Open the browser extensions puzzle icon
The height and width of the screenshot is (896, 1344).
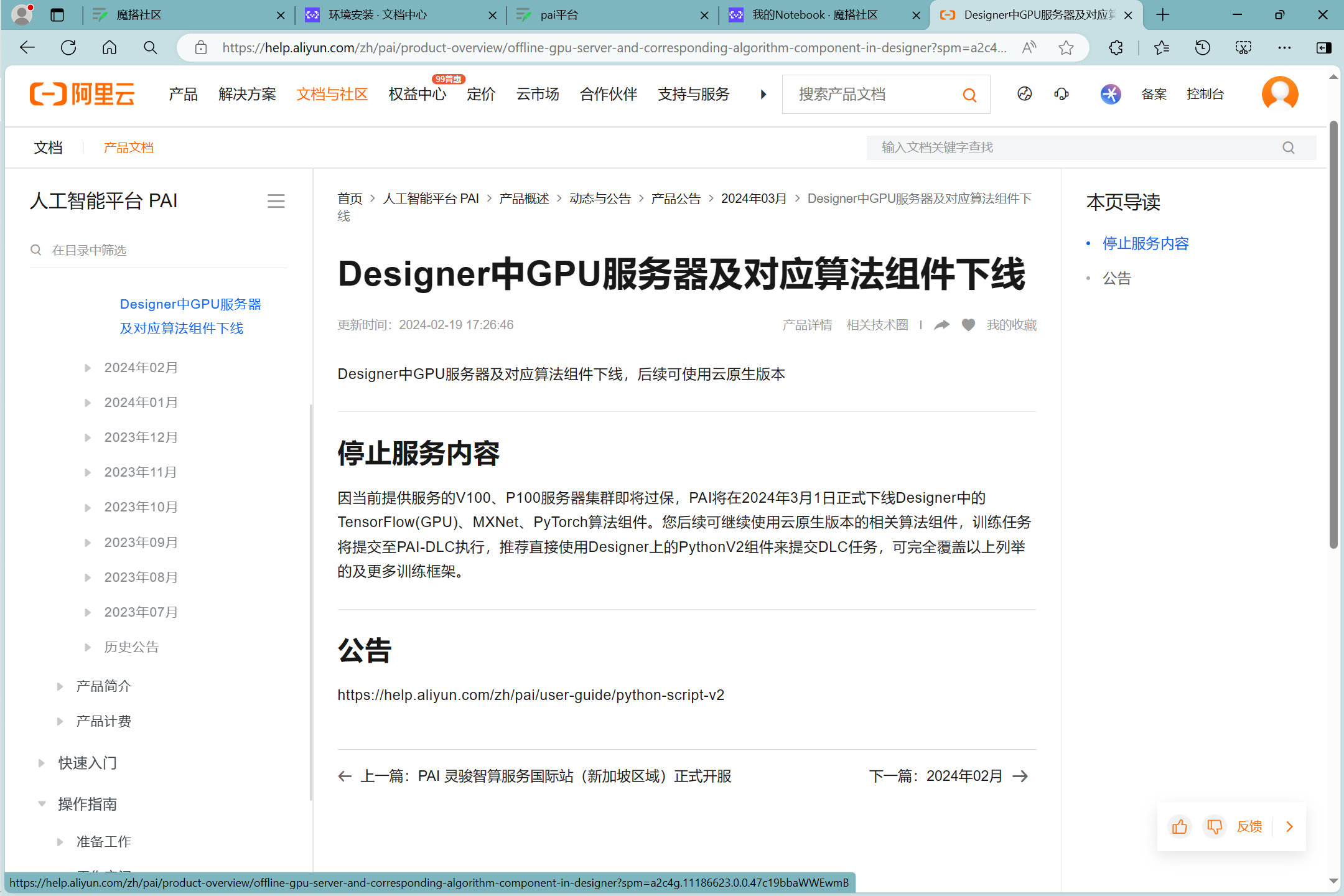(1116, 48)
